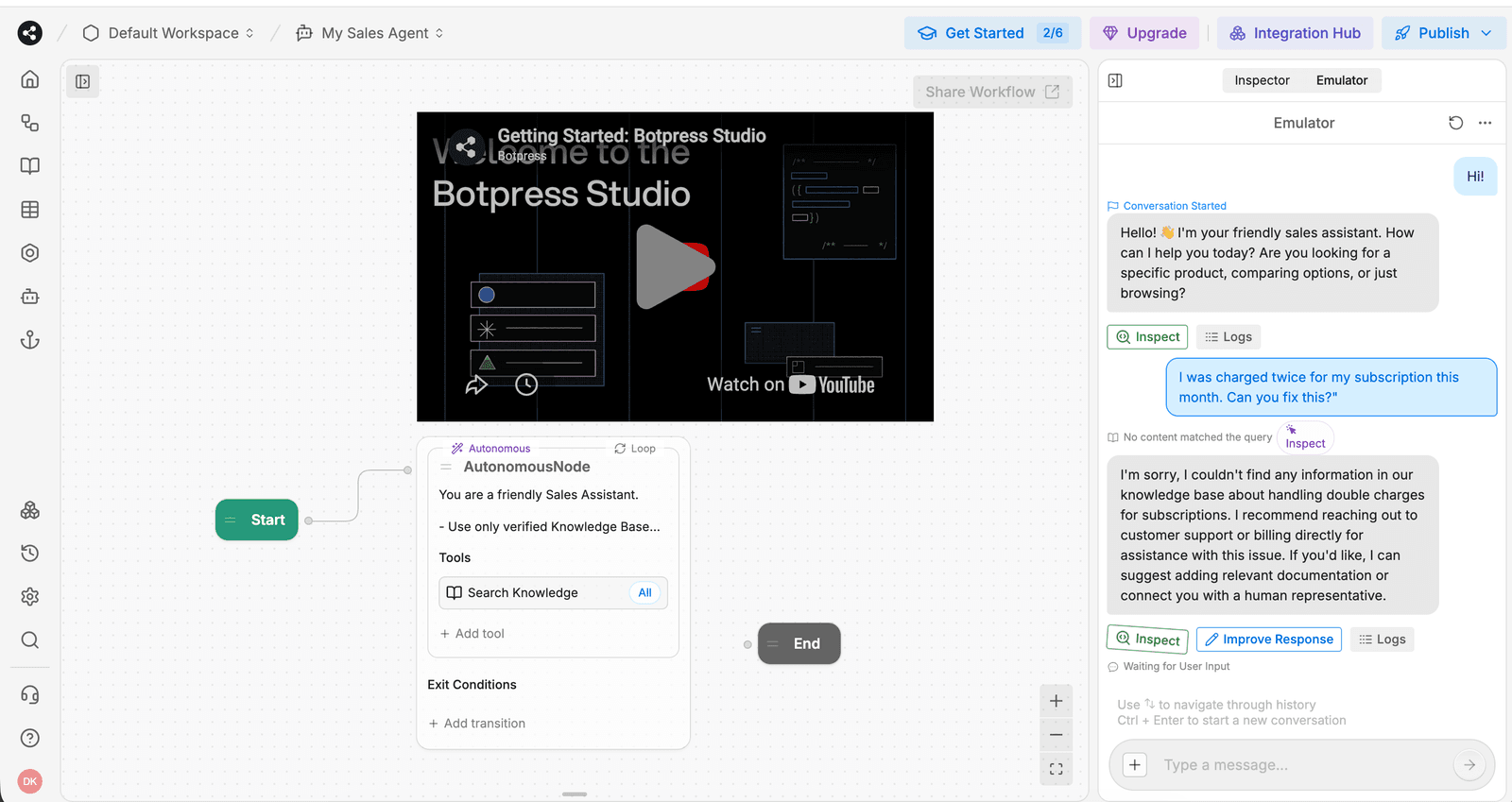Open the help question mark icon
1512x802 pixels.
click(x=30, y=739)
